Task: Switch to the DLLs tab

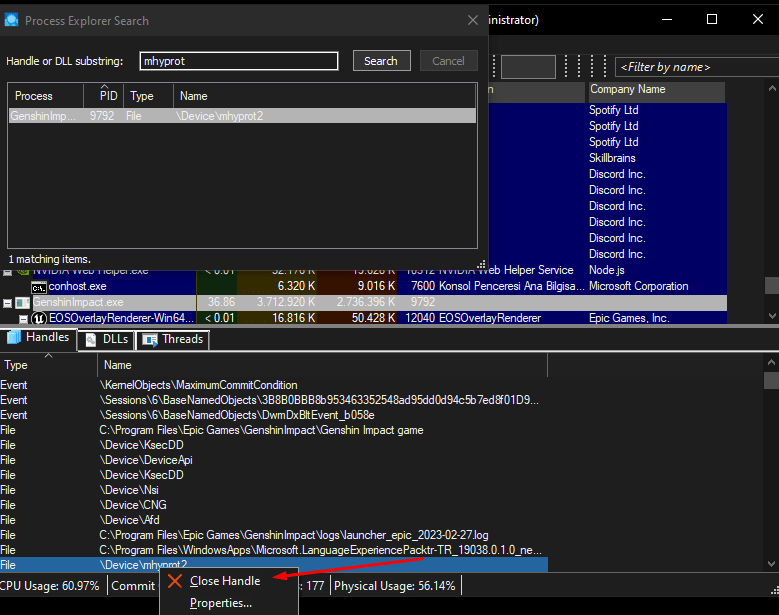Action: click(107, 339)
